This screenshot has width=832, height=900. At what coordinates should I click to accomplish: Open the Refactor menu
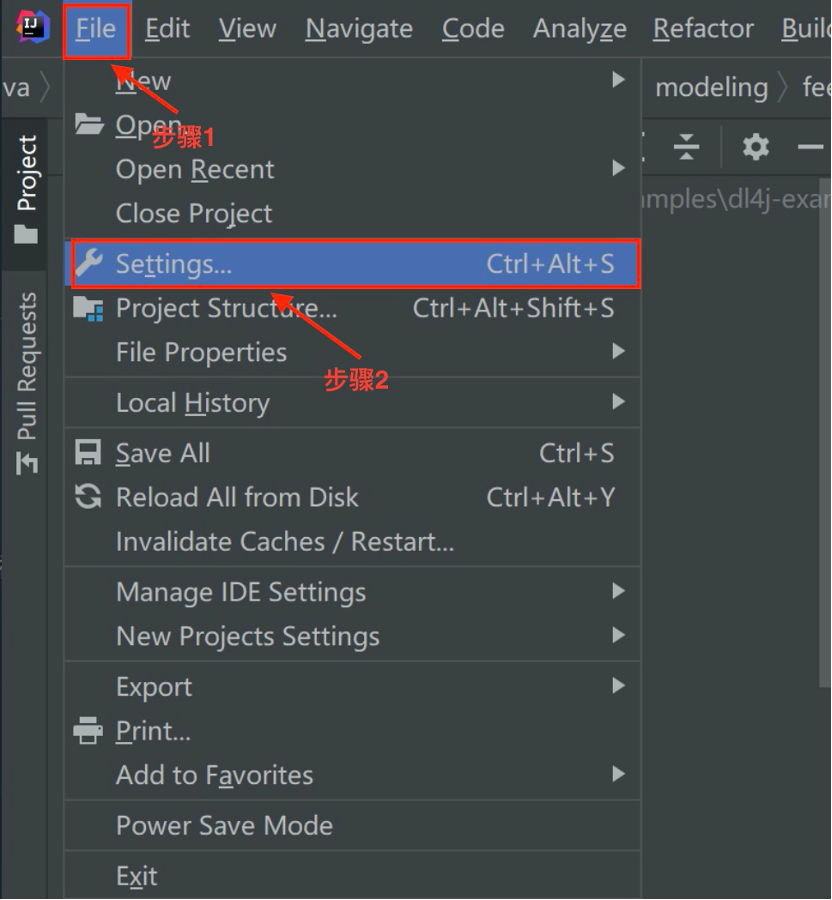click(x=702, y=29)
